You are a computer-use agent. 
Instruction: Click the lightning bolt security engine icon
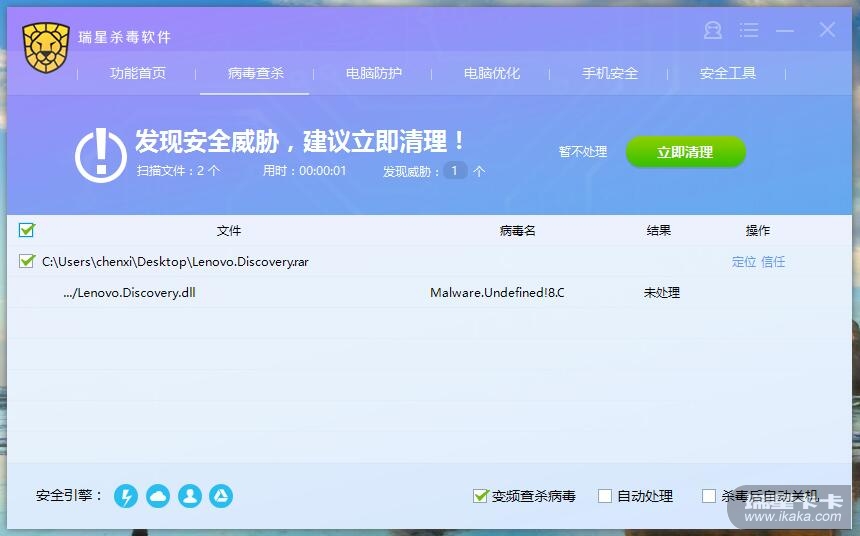tap(126, 496)
